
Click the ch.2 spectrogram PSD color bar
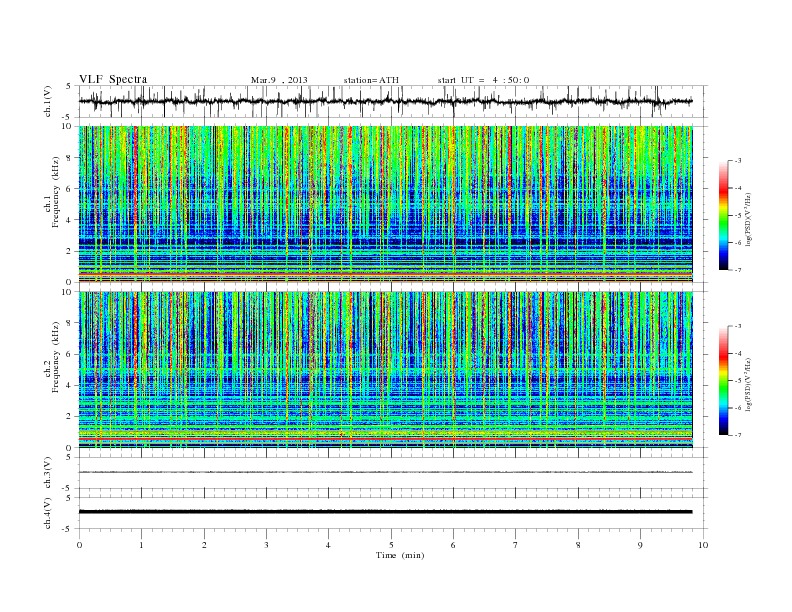[x=723, y=381]
